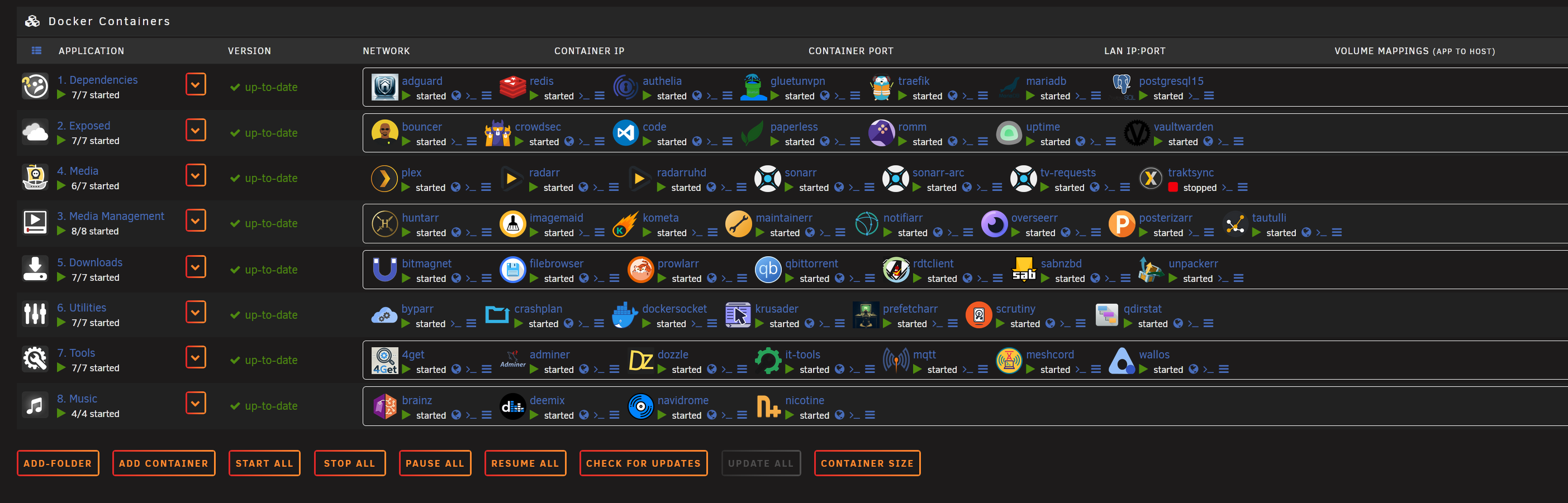Click the CONTAINER PORT column header

[851, 51]
